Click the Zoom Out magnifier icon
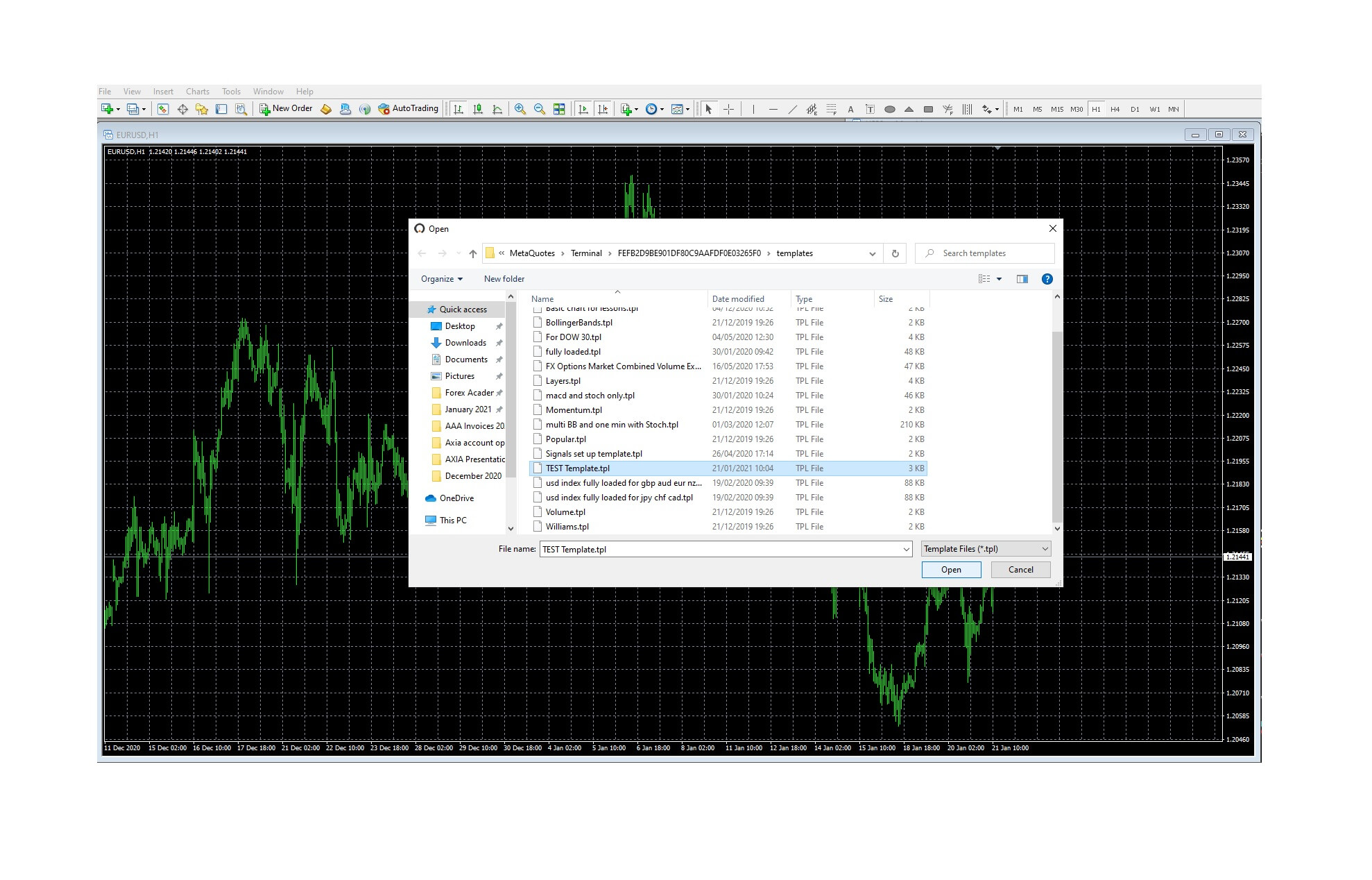 point(540,109)
